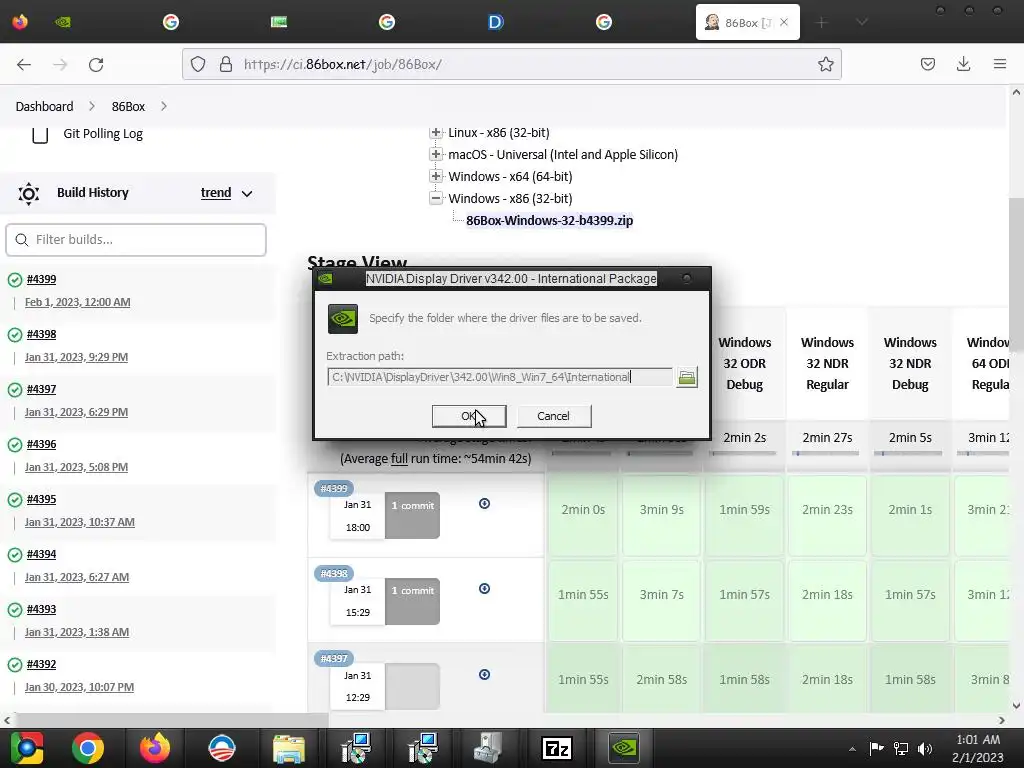Open the Pocket save icon in toolbar
Image resolution: width=1024 pixels, height=768 pixels.
point(927,64)
